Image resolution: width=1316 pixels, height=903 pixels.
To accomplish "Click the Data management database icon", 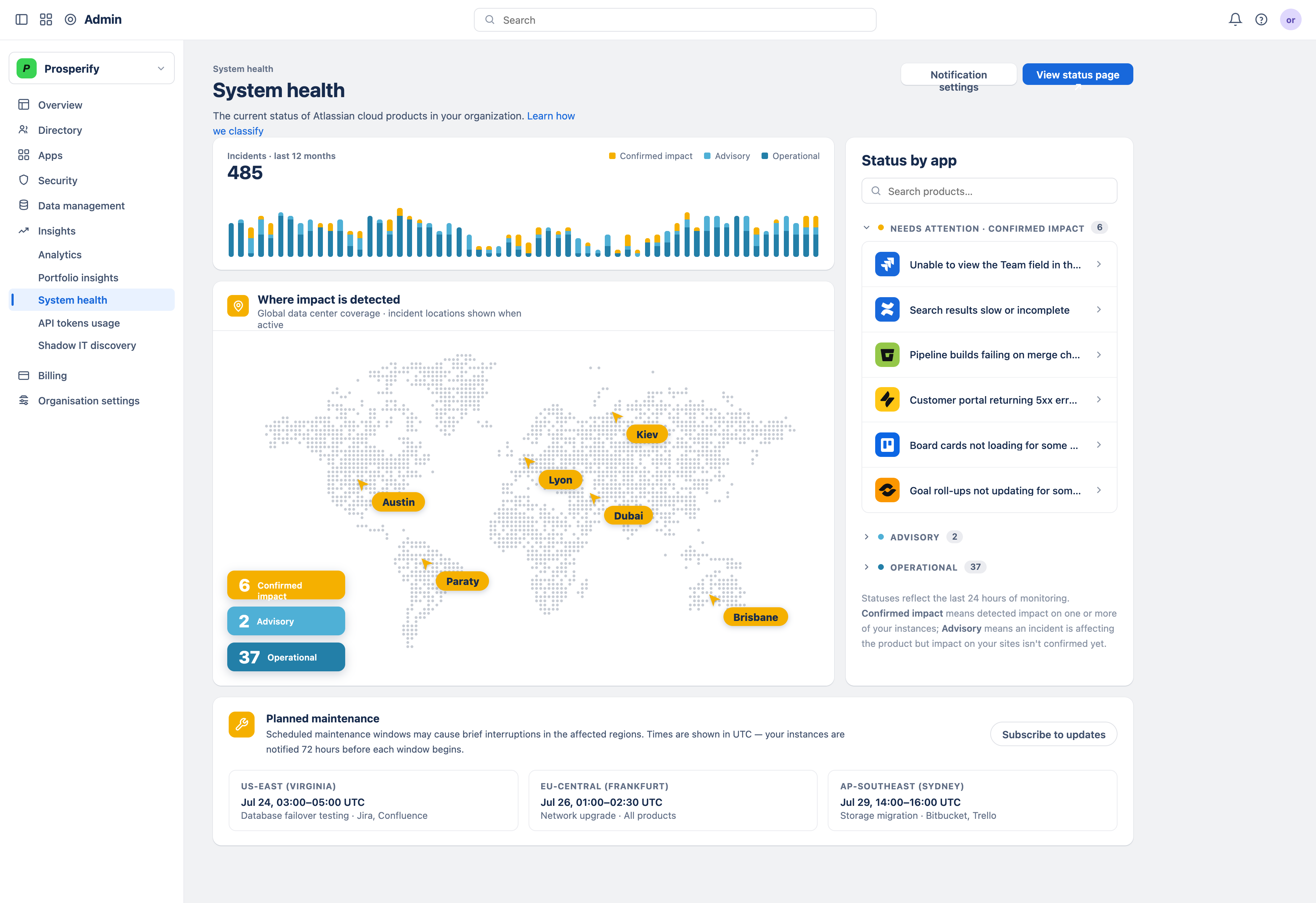I will click(x=23, y=205).
